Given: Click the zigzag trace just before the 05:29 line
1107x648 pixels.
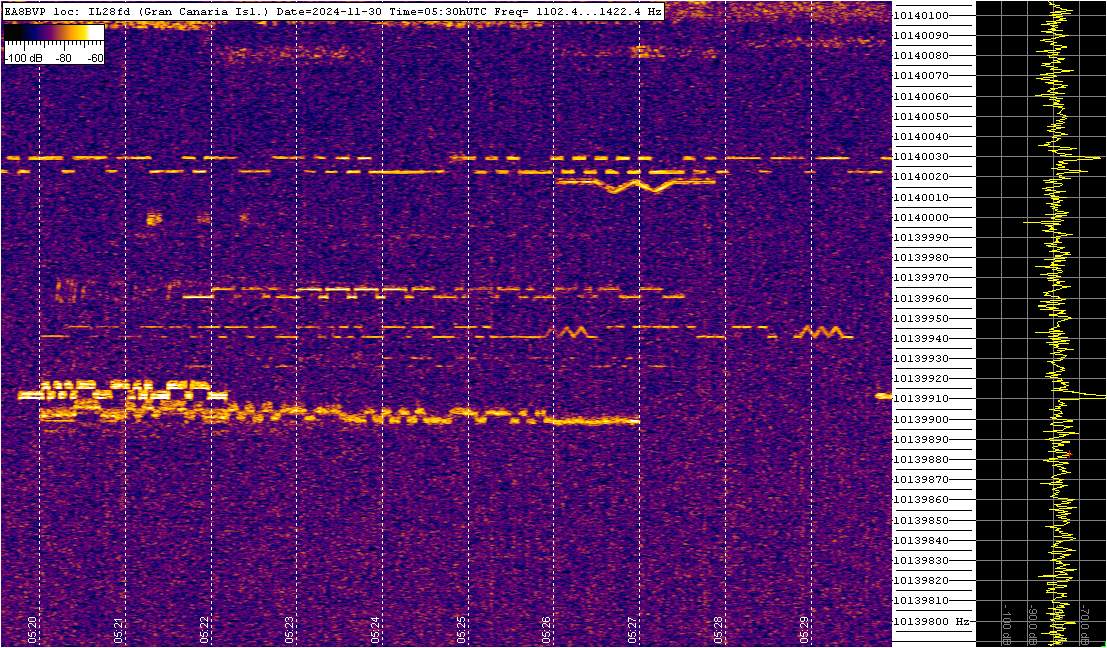Looking at the screenshot, I should pos(823,332).
